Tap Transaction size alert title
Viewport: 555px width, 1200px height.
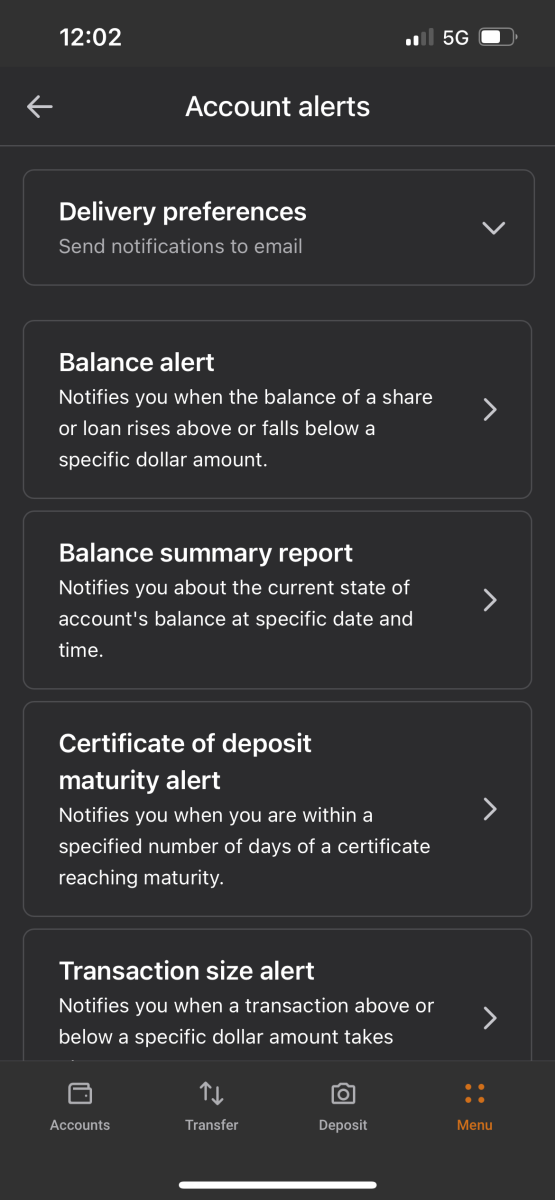[187, 971]
